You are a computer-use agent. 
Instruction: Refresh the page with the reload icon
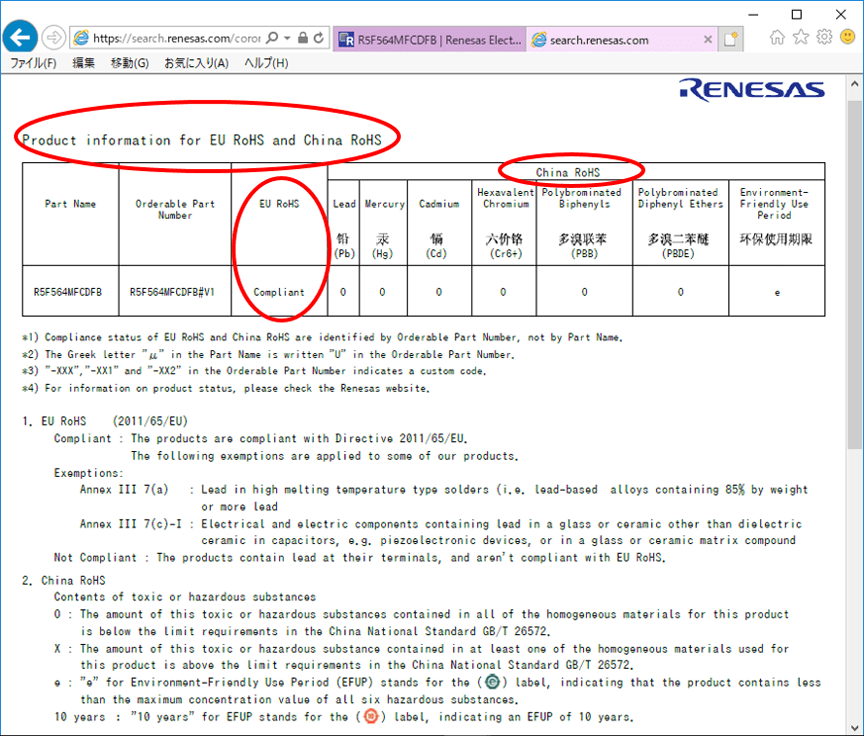319,39
